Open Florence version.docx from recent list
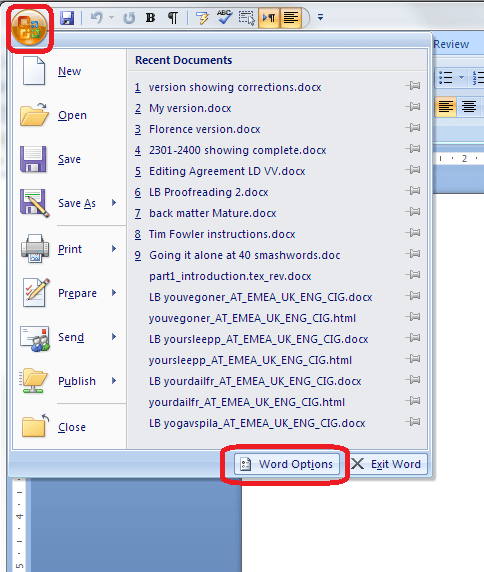Screen dimensions: 484x572 pyautogui.click(x=205, y=130)
